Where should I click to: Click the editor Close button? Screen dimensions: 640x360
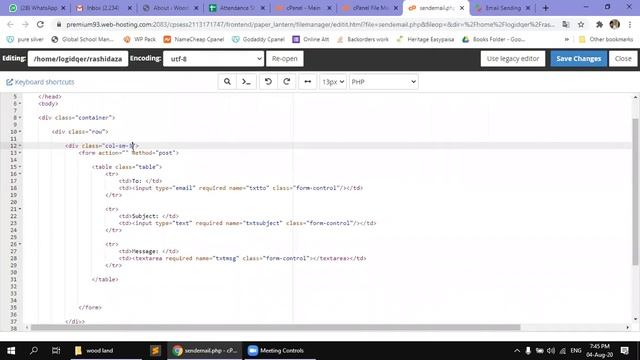point(623,59)
